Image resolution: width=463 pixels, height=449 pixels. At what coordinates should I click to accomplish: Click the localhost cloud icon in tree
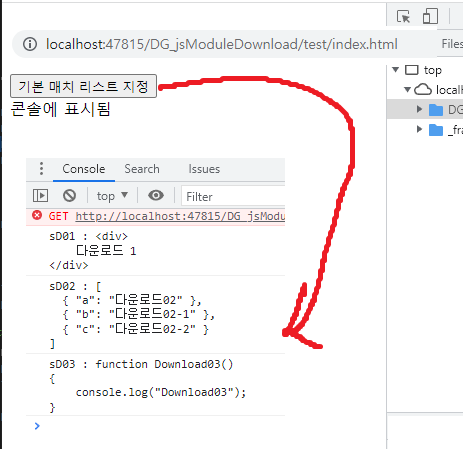[x=423, y=90]
